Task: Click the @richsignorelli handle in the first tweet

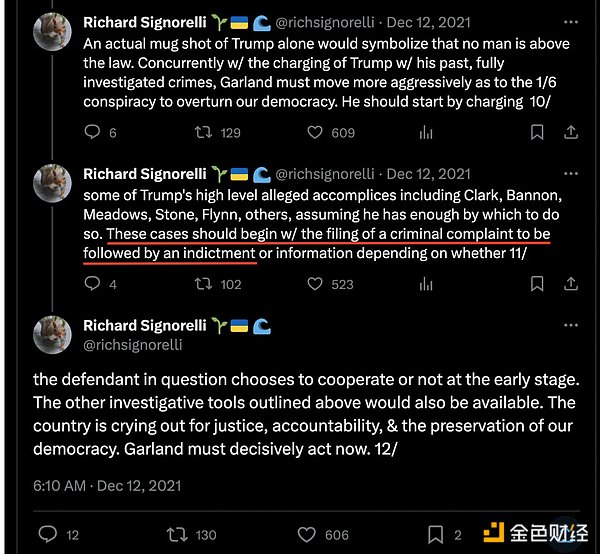Action: point(324,21)
